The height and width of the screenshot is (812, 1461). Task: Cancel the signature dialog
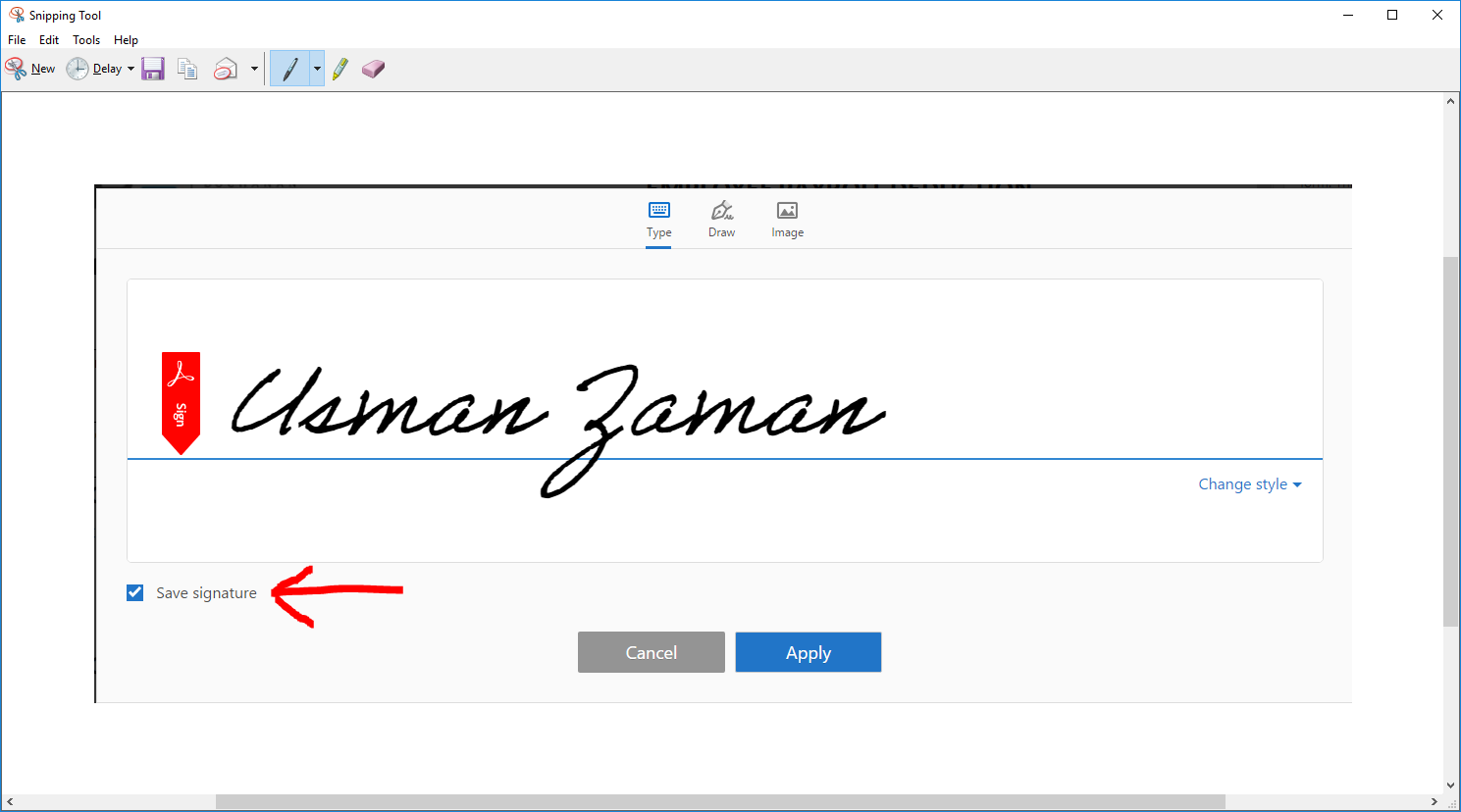point(651,651)
